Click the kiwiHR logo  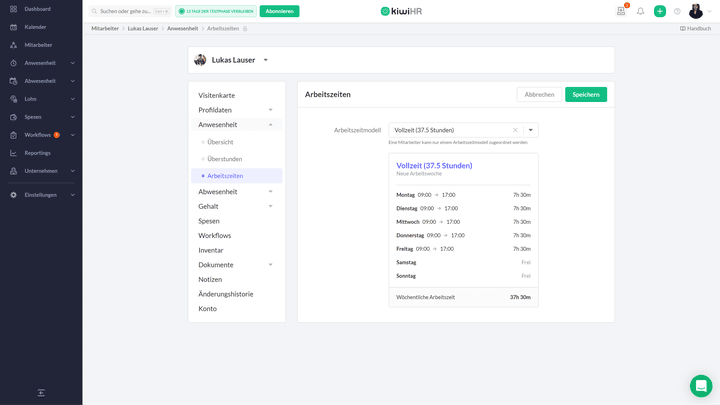point(403,11)
